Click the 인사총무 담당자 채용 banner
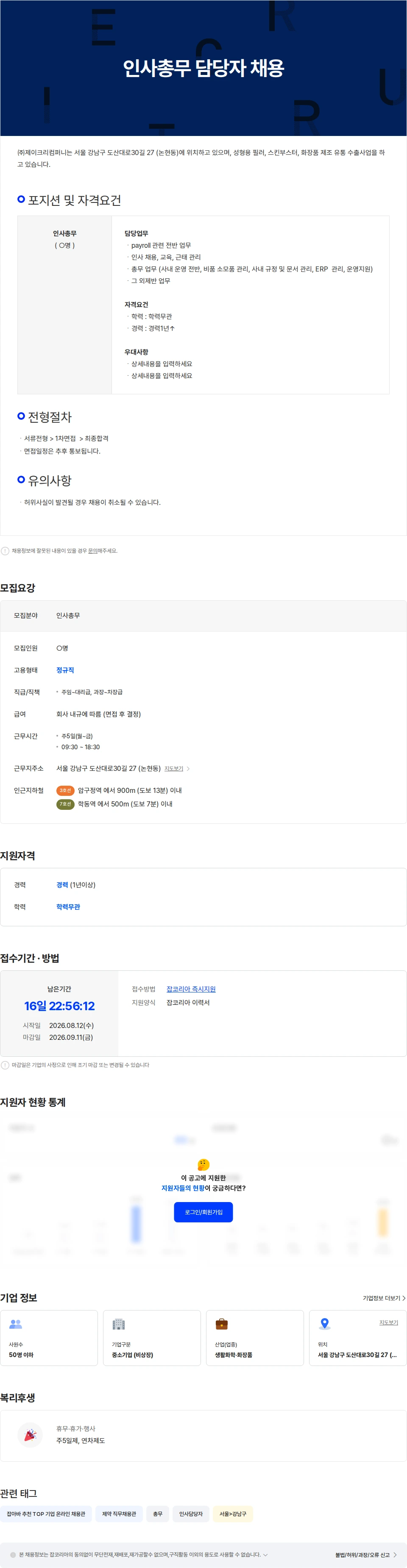 coord(203,68)
